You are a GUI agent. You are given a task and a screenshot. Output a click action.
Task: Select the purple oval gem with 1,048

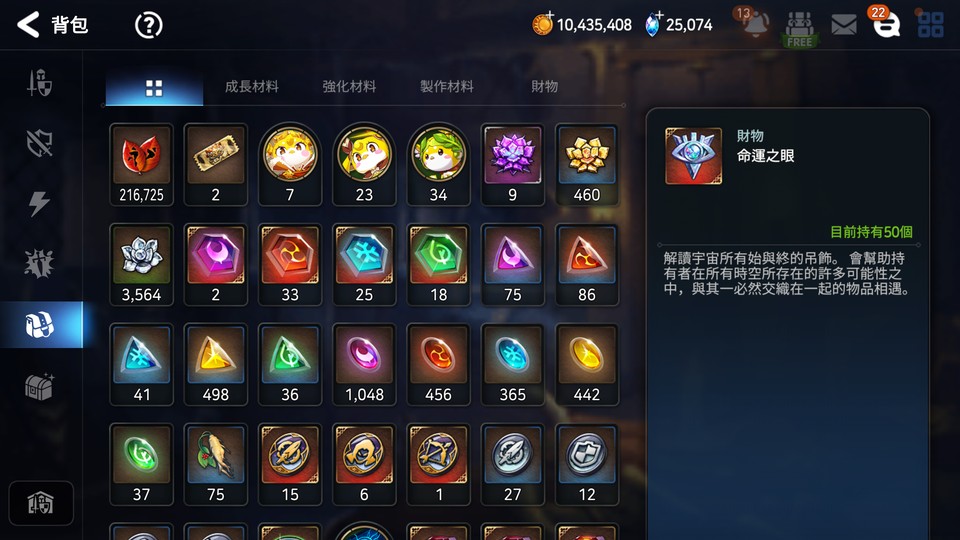click(364, 365)
